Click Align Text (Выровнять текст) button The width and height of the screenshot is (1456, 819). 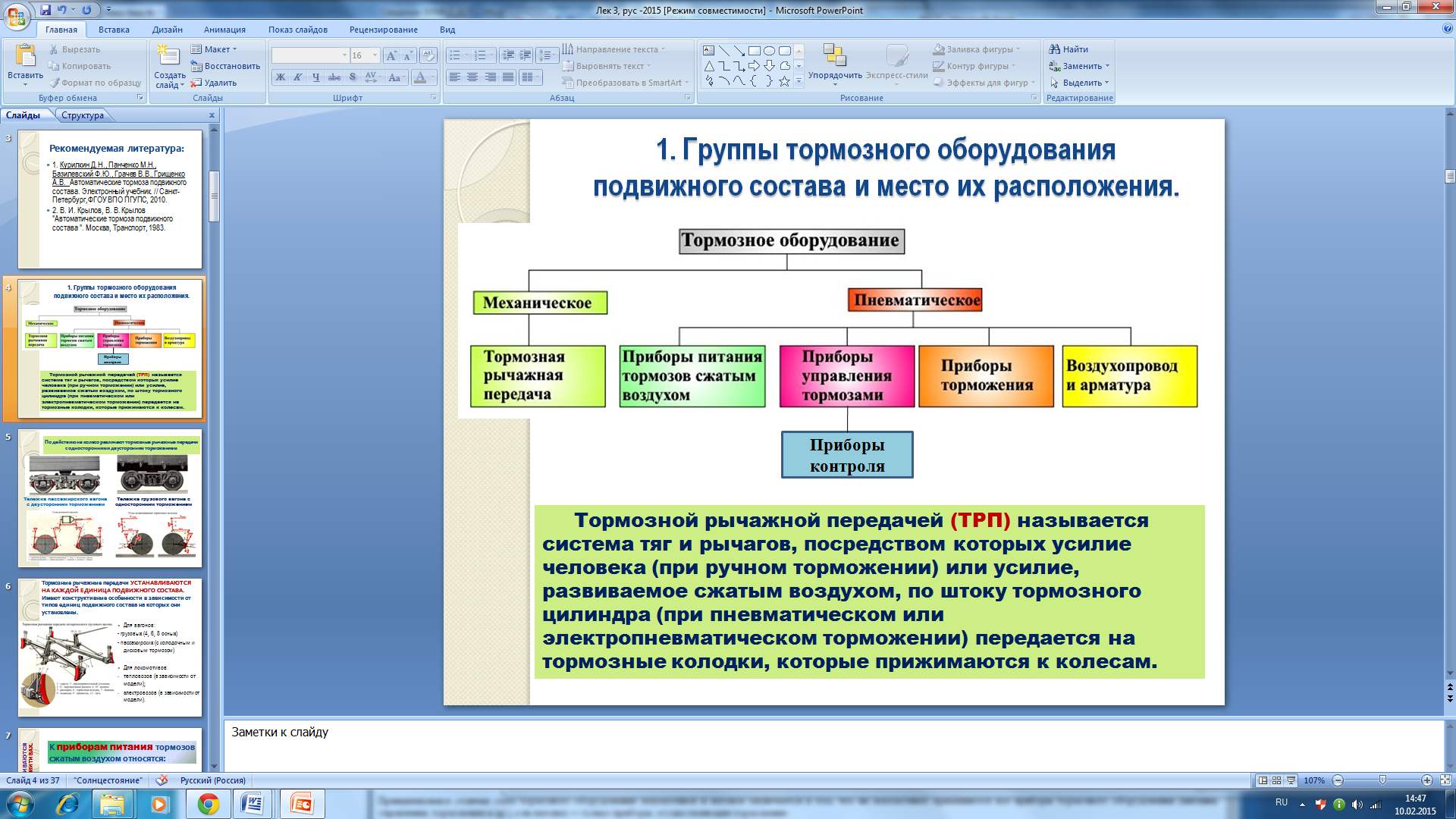606,66
